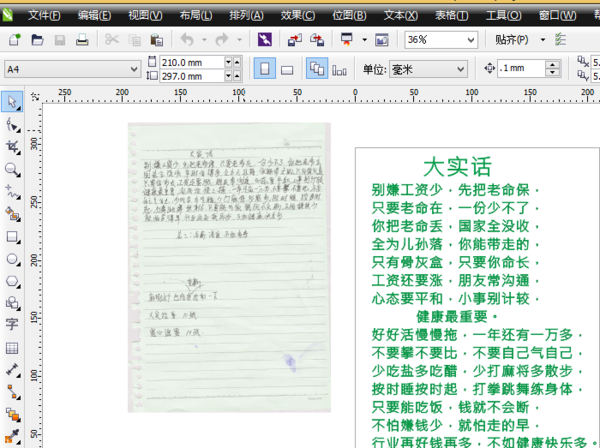Select the Ellipse tool

coord(12,259)
